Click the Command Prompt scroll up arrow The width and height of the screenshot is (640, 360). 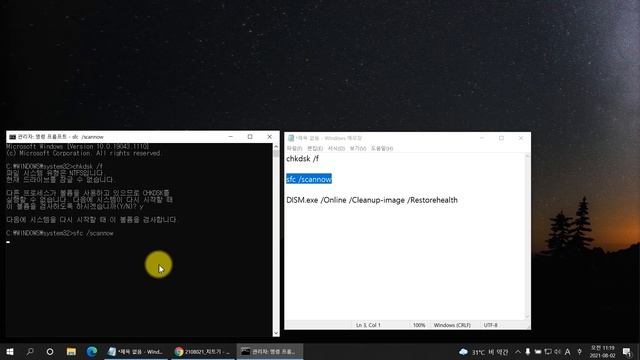(x=276, y=147)
